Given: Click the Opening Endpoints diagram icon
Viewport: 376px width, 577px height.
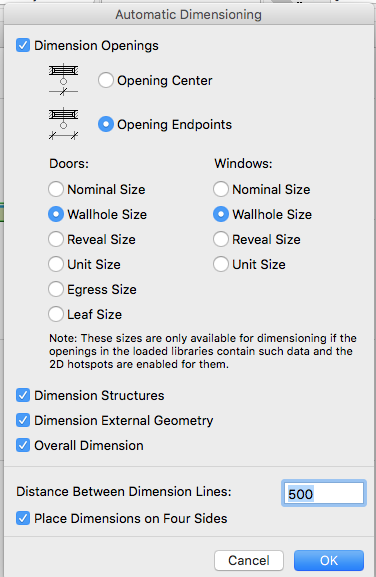Looking at the screenshot, I should (x=63, y=124).
